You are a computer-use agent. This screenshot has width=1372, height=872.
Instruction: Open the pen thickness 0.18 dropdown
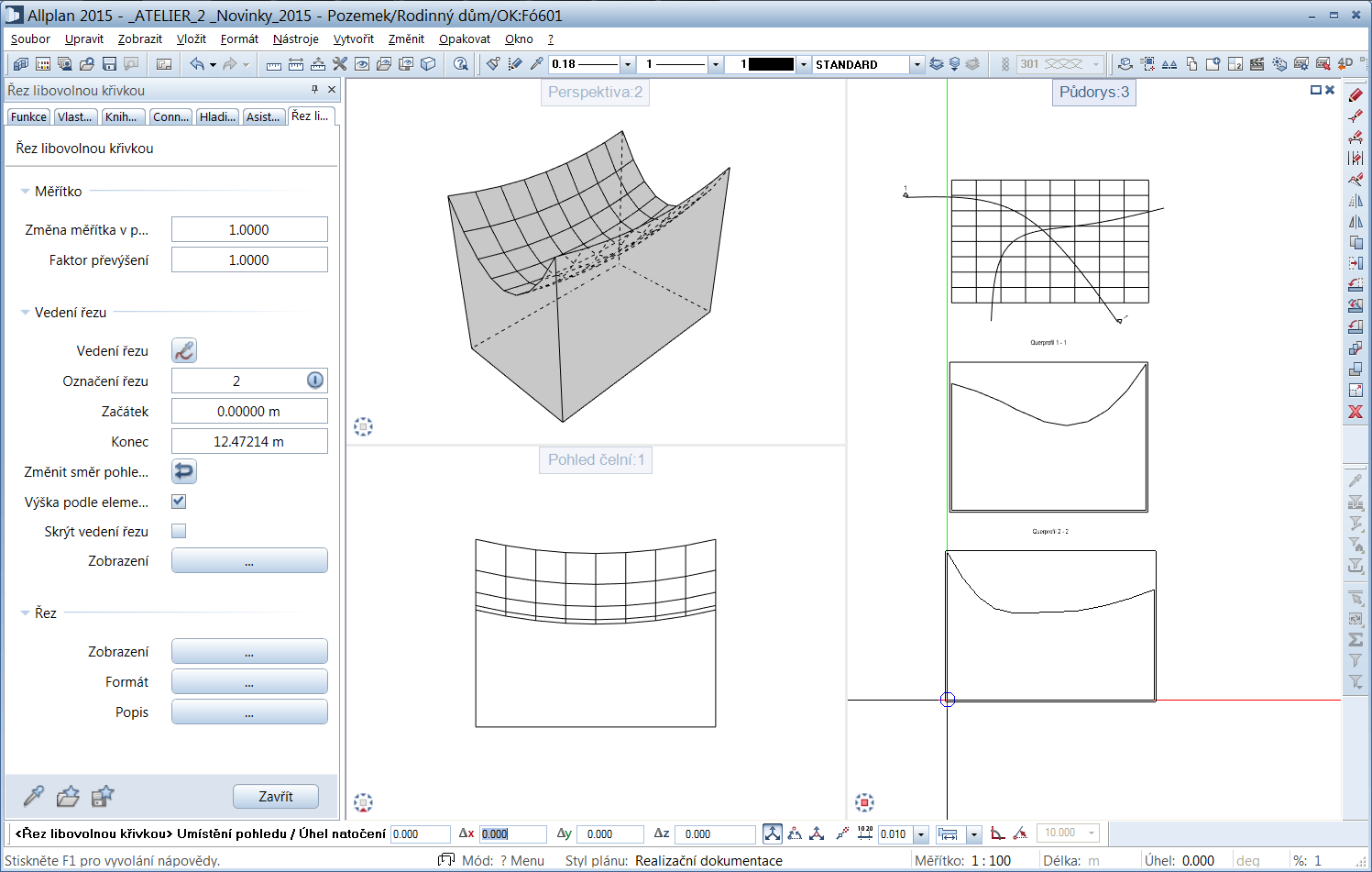coord(628,64)
